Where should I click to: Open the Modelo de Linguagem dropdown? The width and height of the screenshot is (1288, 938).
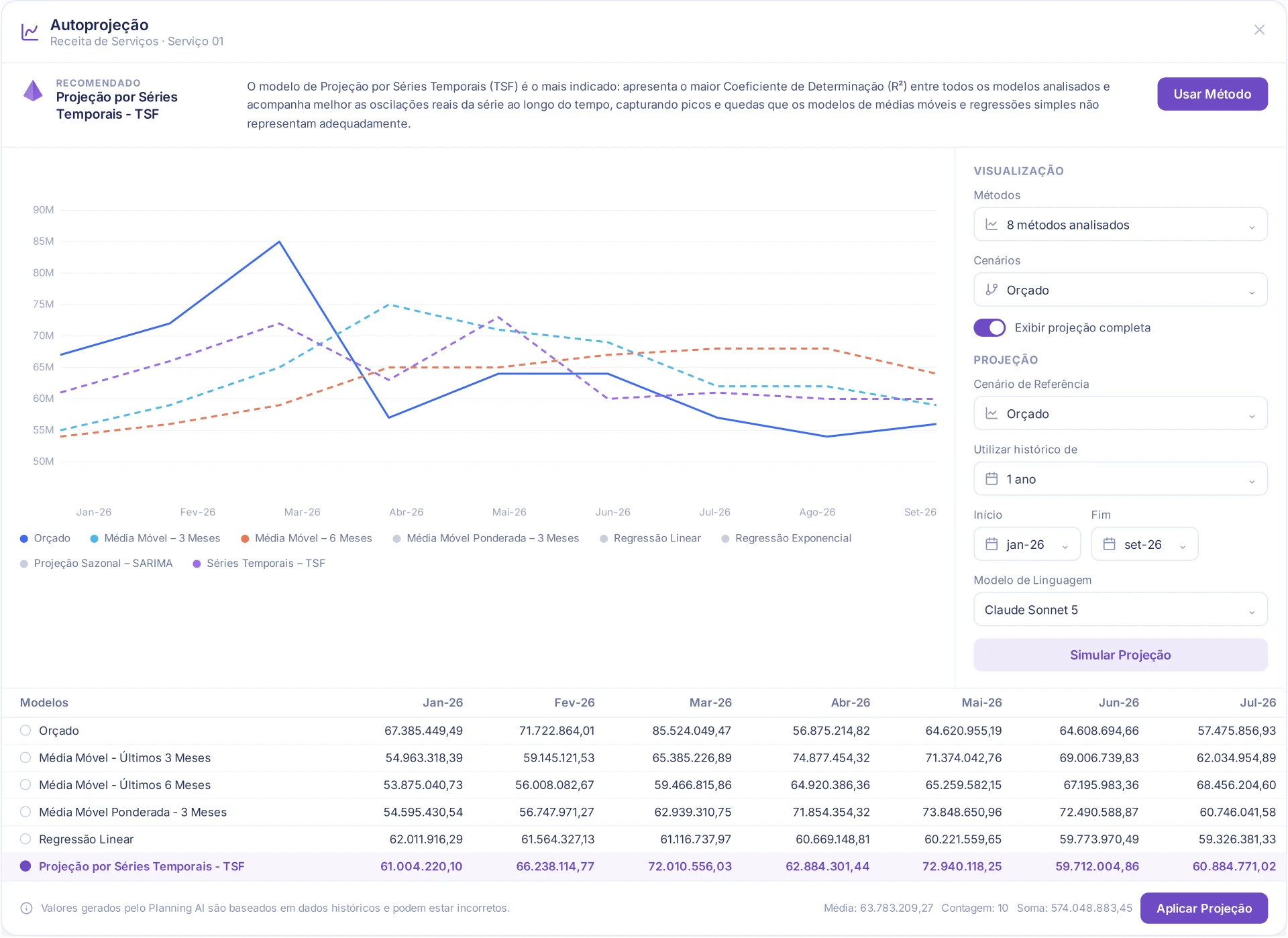1120,609
